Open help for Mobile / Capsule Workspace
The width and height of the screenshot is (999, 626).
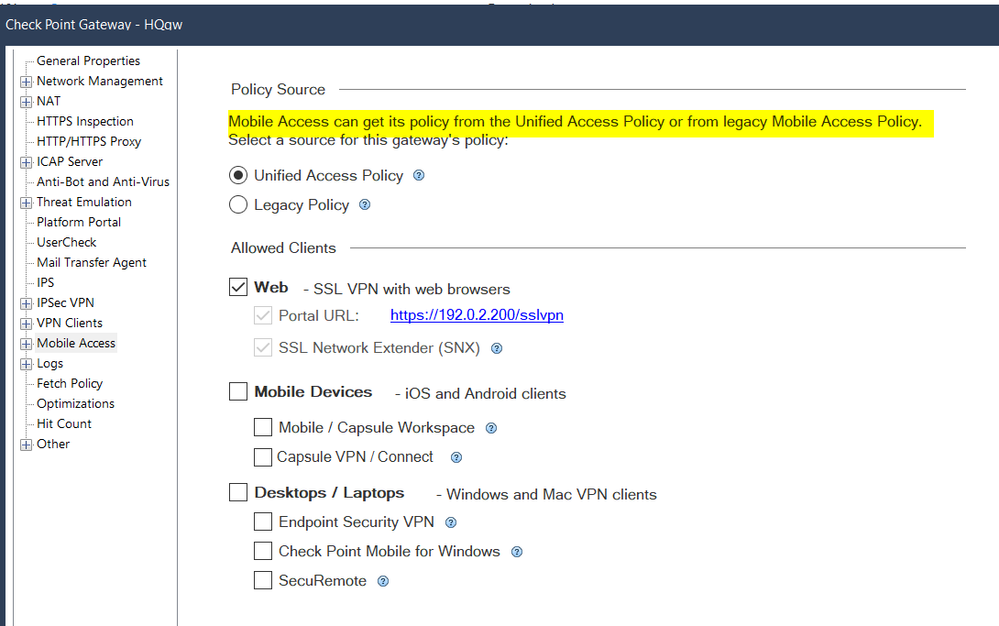coord(491,428)
